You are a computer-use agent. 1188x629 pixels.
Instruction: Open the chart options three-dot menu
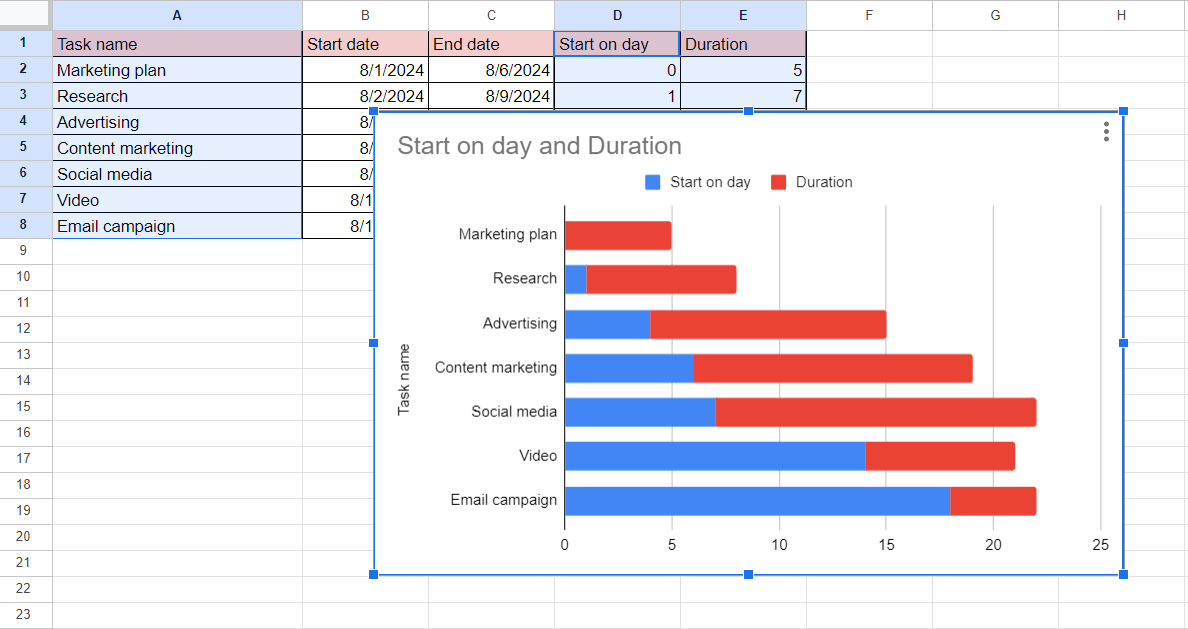pyautogui.click(x=1106, y=132)
